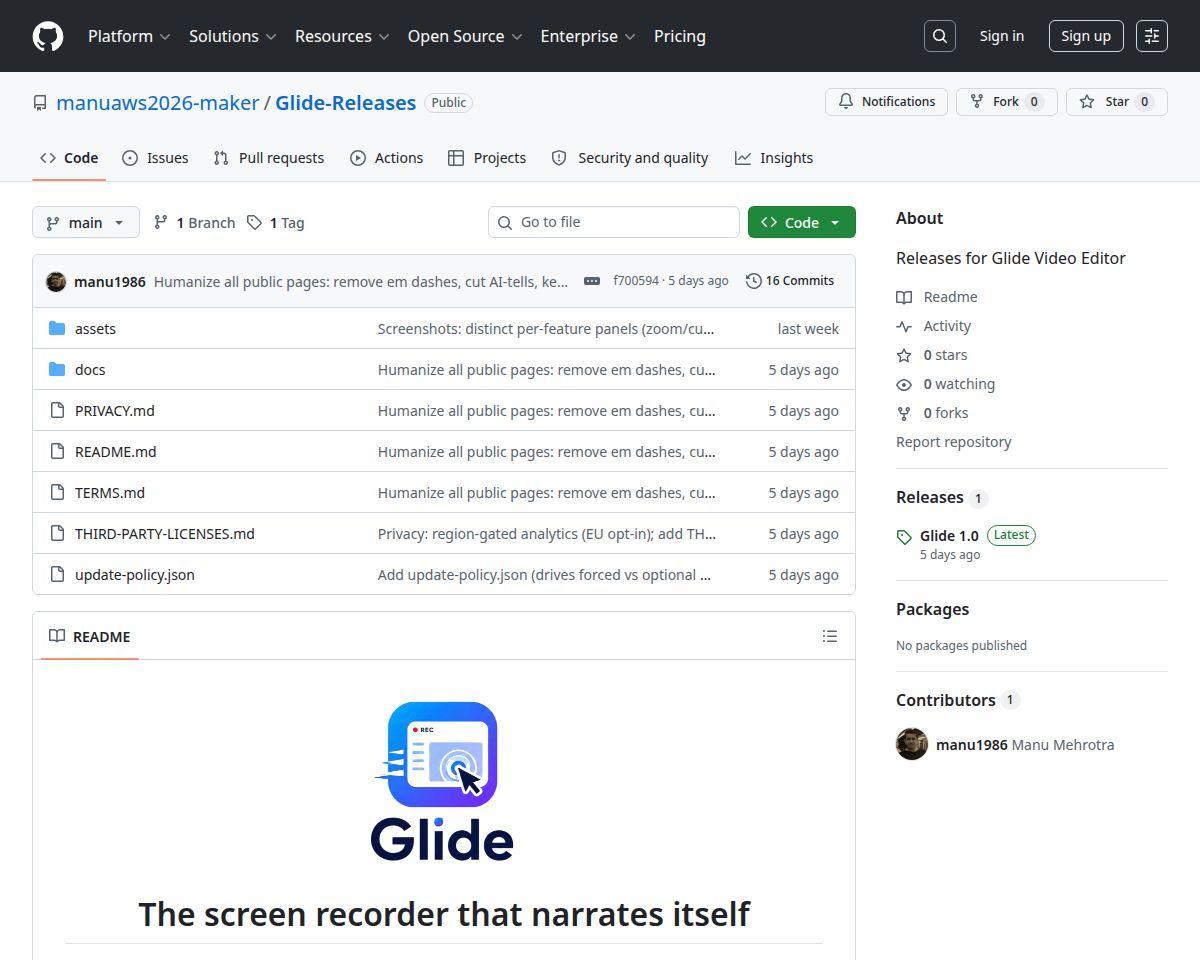Screen dimensions: 1200x960
Task: Open commit hash f700594
Action: [x=636, y=281]
